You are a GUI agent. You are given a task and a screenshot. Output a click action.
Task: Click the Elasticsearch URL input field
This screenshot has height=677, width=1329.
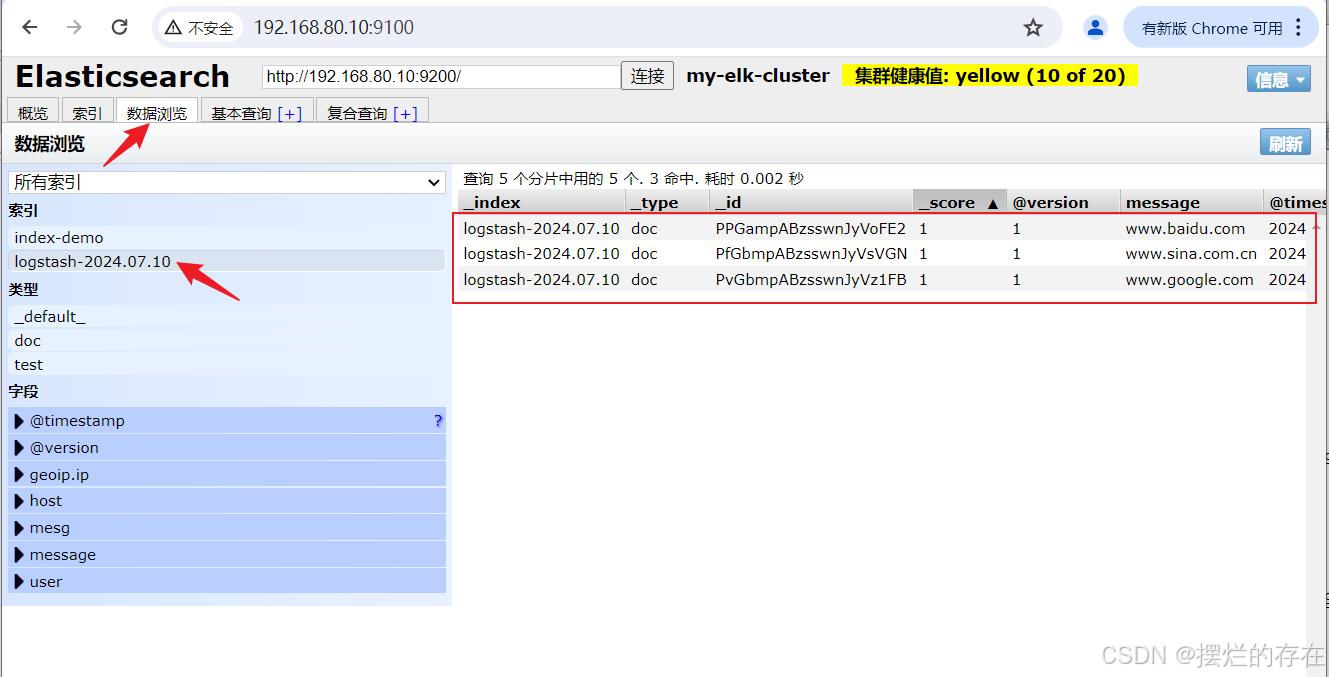(x=441, y=76)
